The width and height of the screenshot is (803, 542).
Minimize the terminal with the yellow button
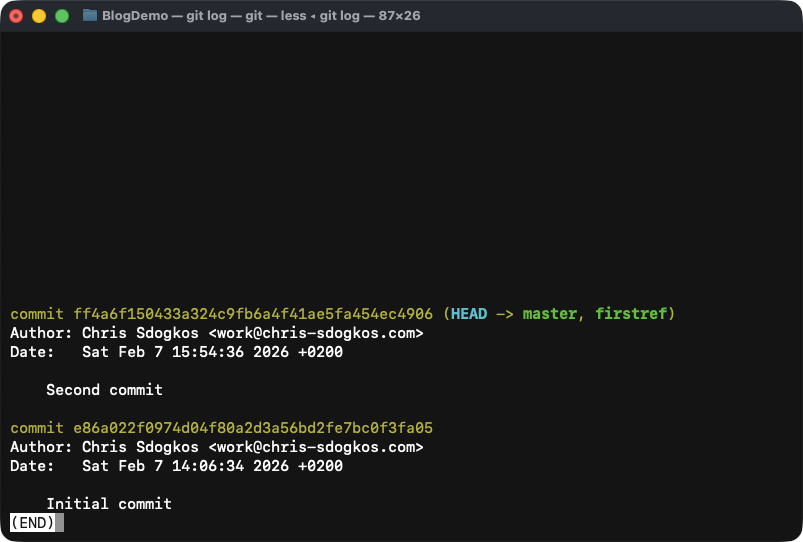(x=39, y=16)
